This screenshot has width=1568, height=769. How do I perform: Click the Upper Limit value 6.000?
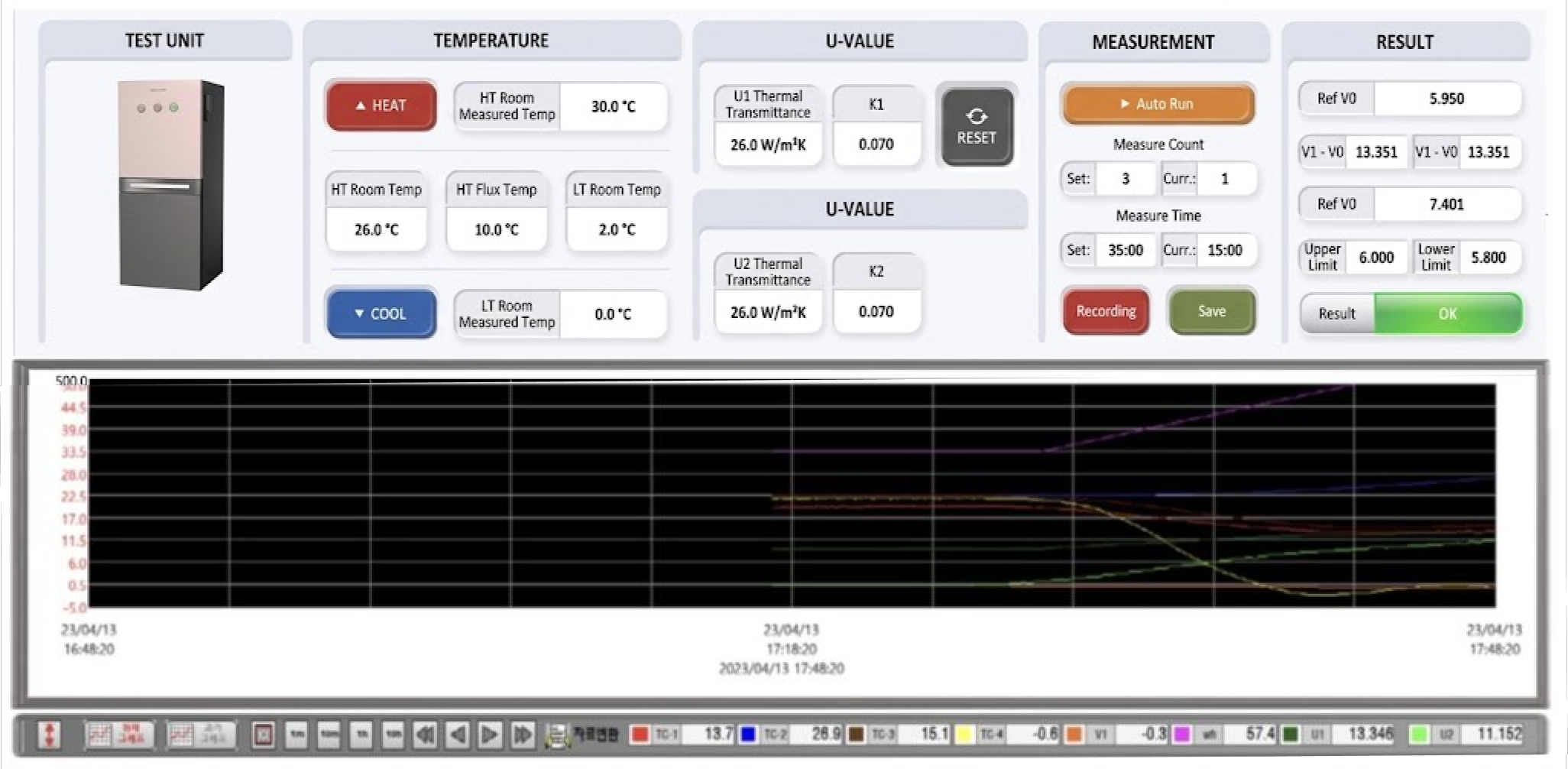(1376, 258)
